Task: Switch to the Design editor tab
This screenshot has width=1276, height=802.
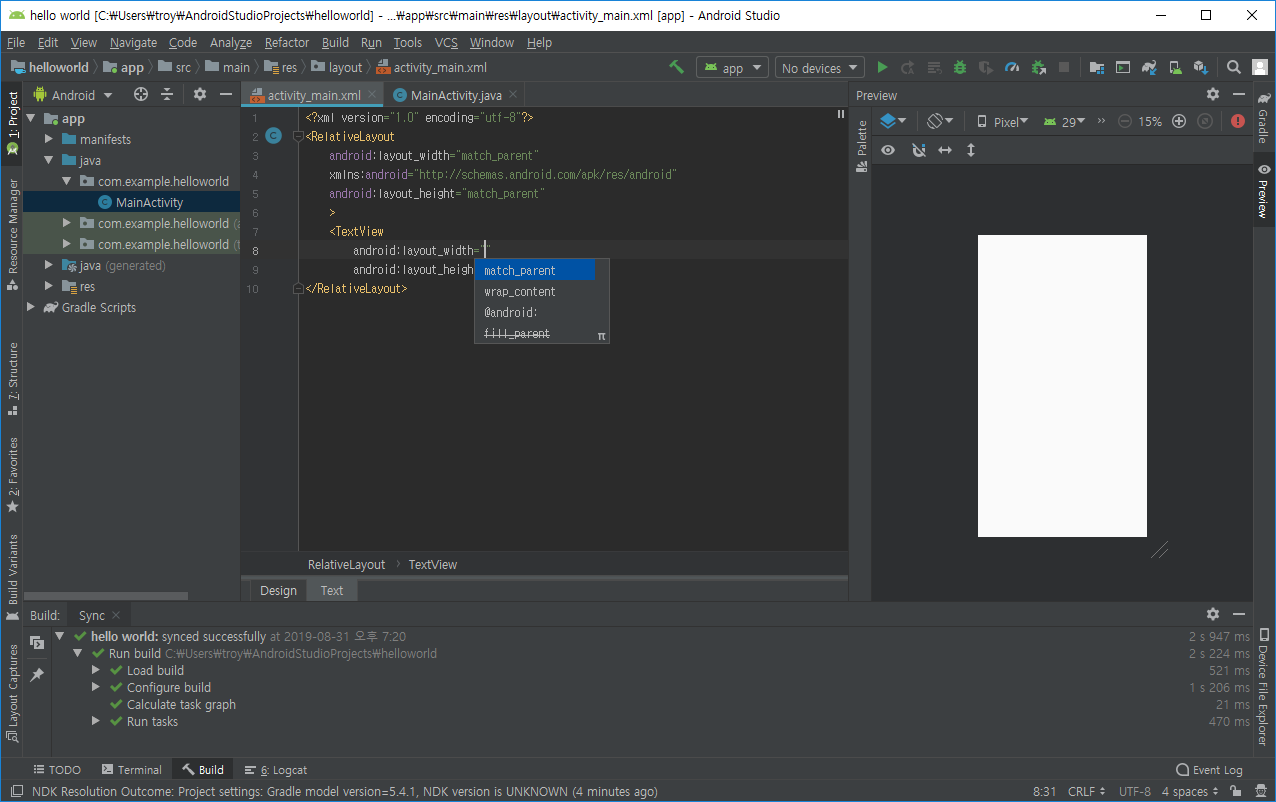Action: (278, 590)
